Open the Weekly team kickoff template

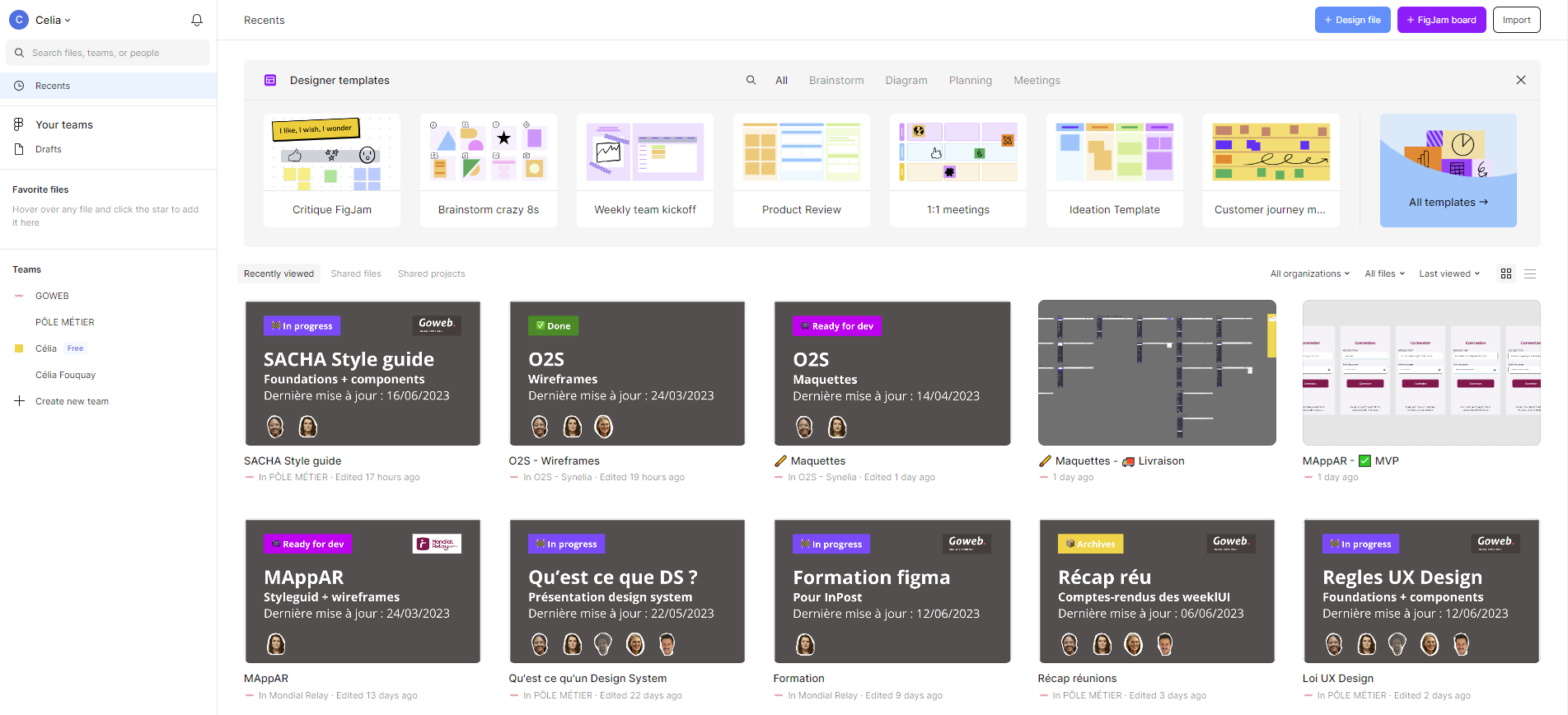[645, 171]
